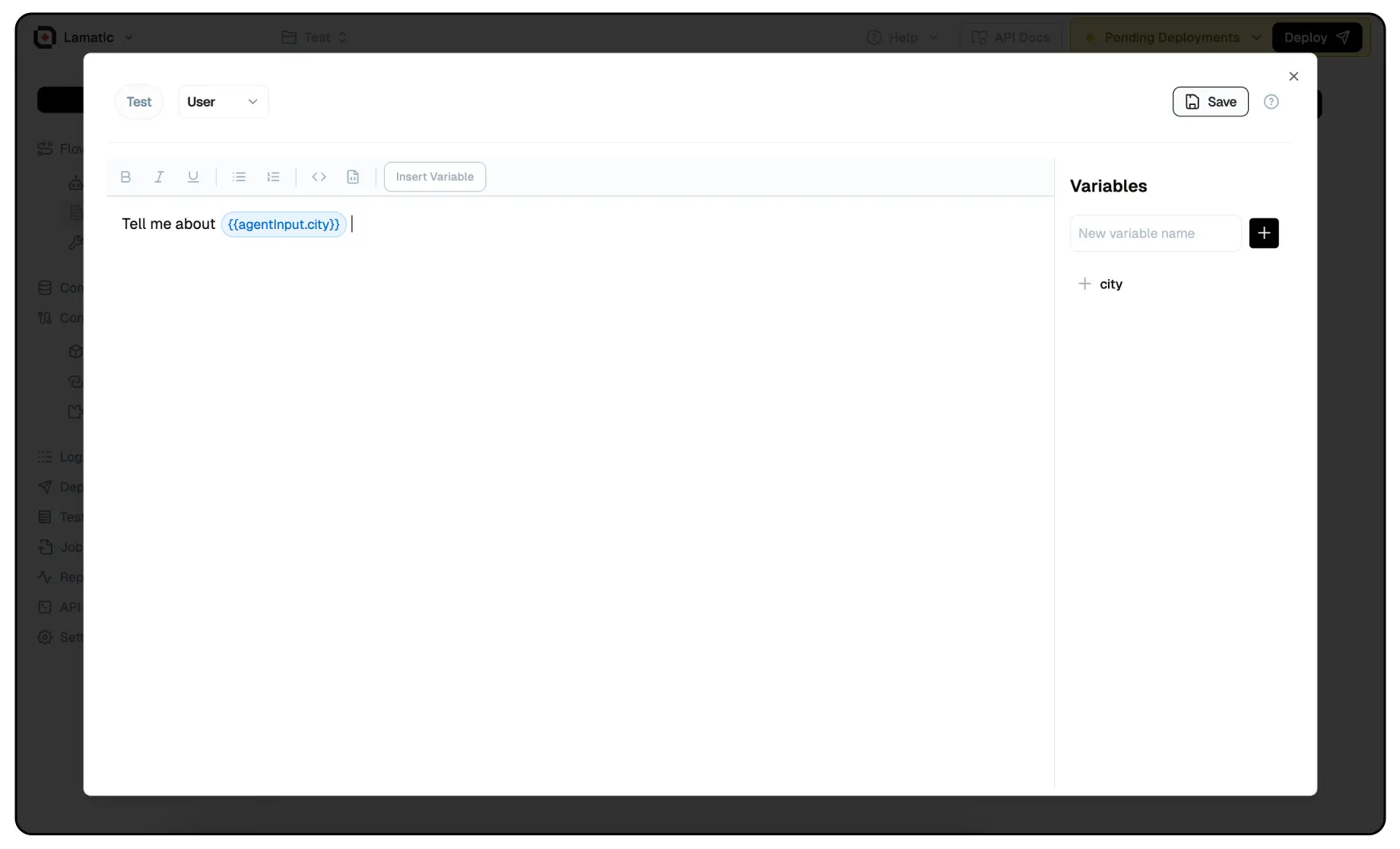Add the city variable using its plus icon

coord(1084,284)
